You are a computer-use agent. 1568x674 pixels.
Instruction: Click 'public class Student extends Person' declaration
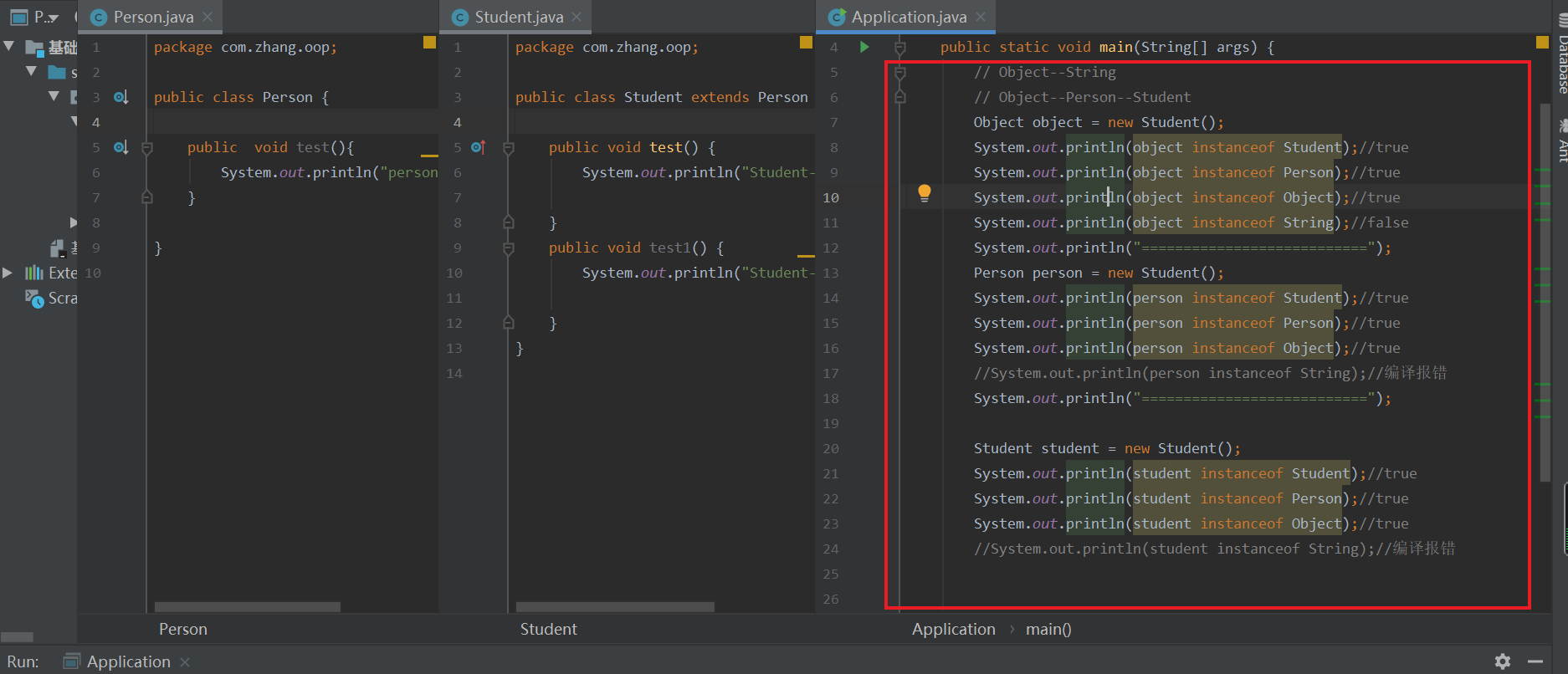(662, 97)
